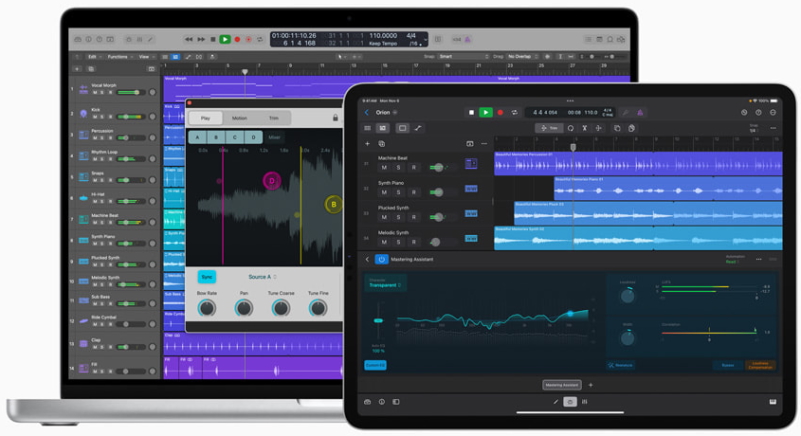Rewind the Mac project playhead
Screen dimensions: 801x436
pyautogui.click(x=189, y=39)
